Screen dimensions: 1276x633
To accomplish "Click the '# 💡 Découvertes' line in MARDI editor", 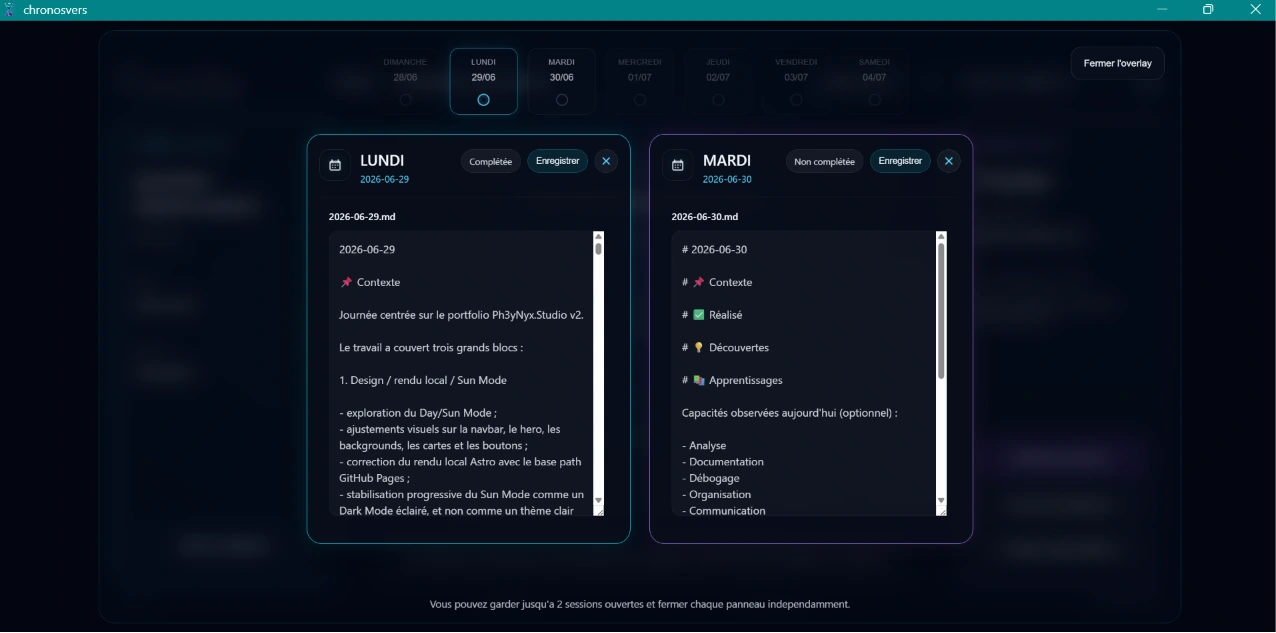I will click(x=725, y=348).
